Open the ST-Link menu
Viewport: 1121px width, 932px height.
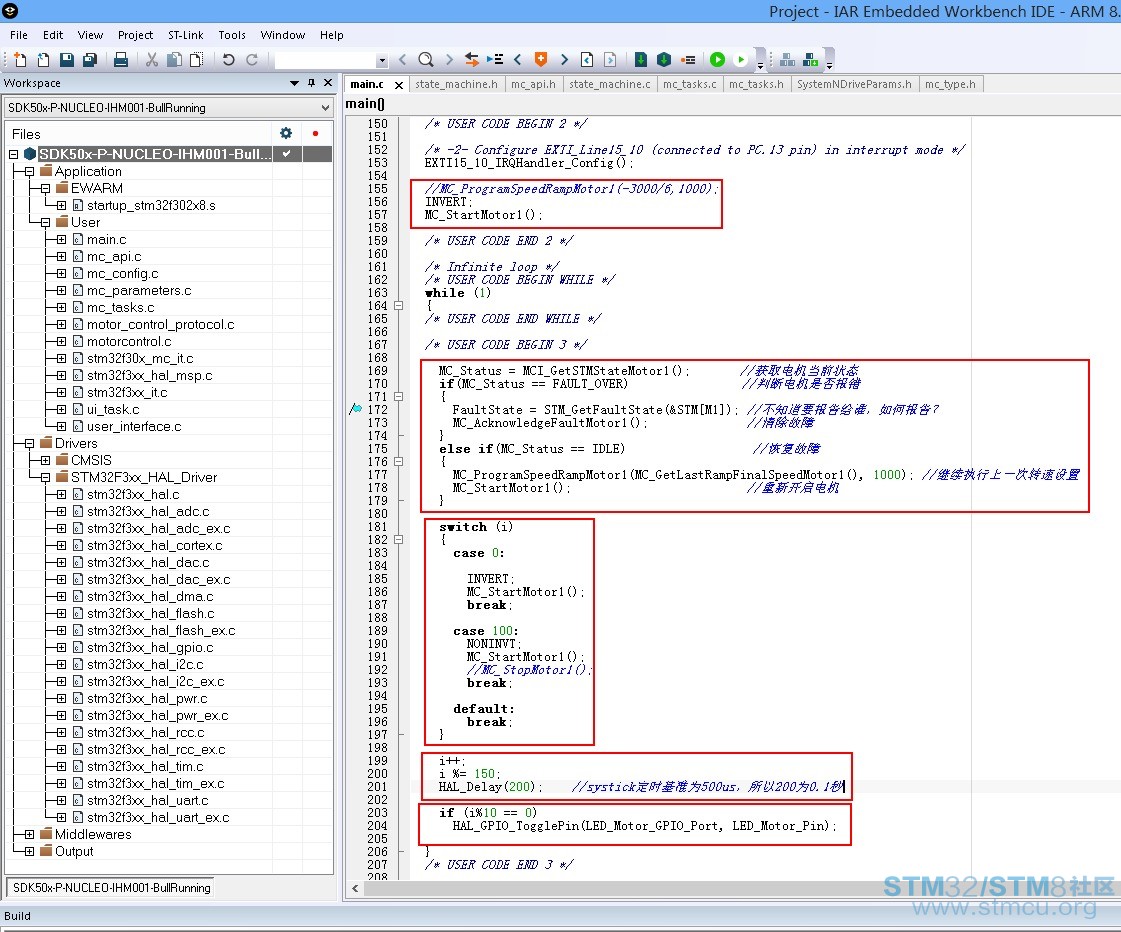coord(184,35)
